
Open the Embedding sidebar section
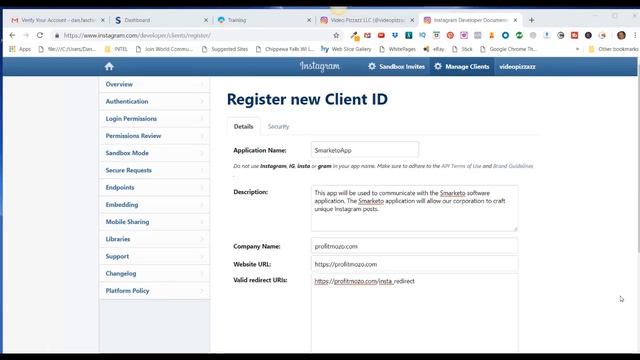155,204
